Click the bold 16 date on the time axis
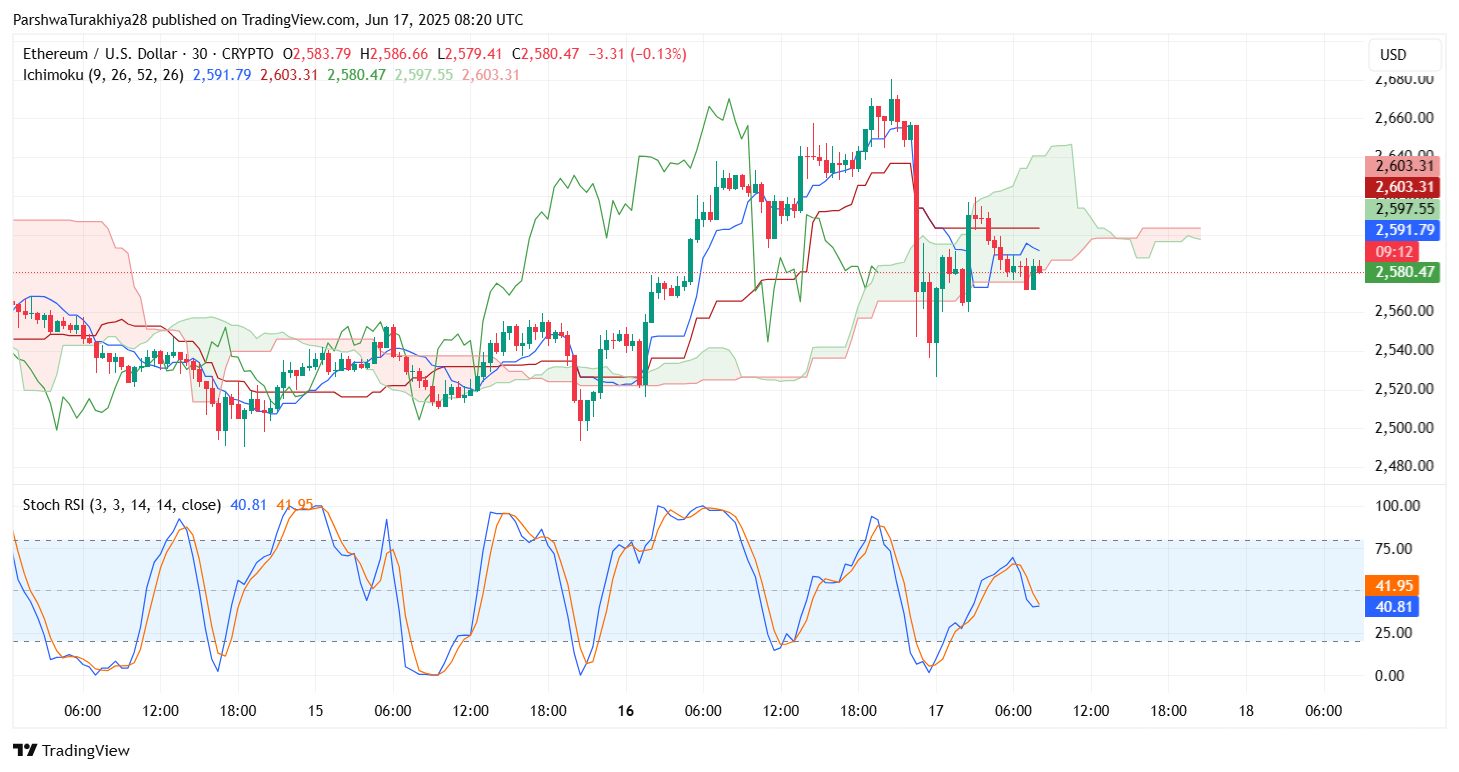Screen dimensions: 1459x772 point(626,711)
